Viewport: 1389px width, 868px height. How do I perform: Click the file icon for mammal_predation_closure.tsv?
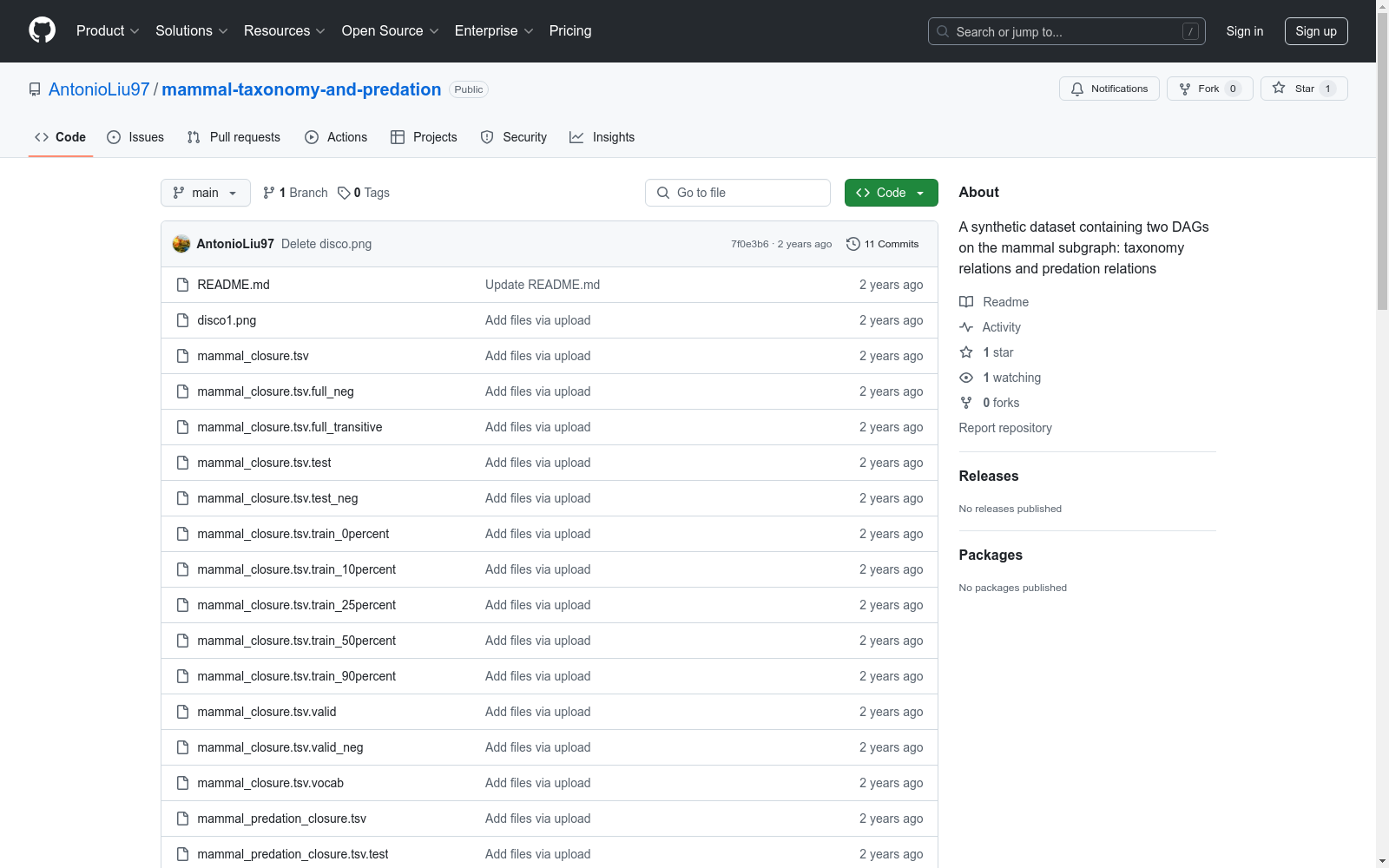click(x=182, y=819)
